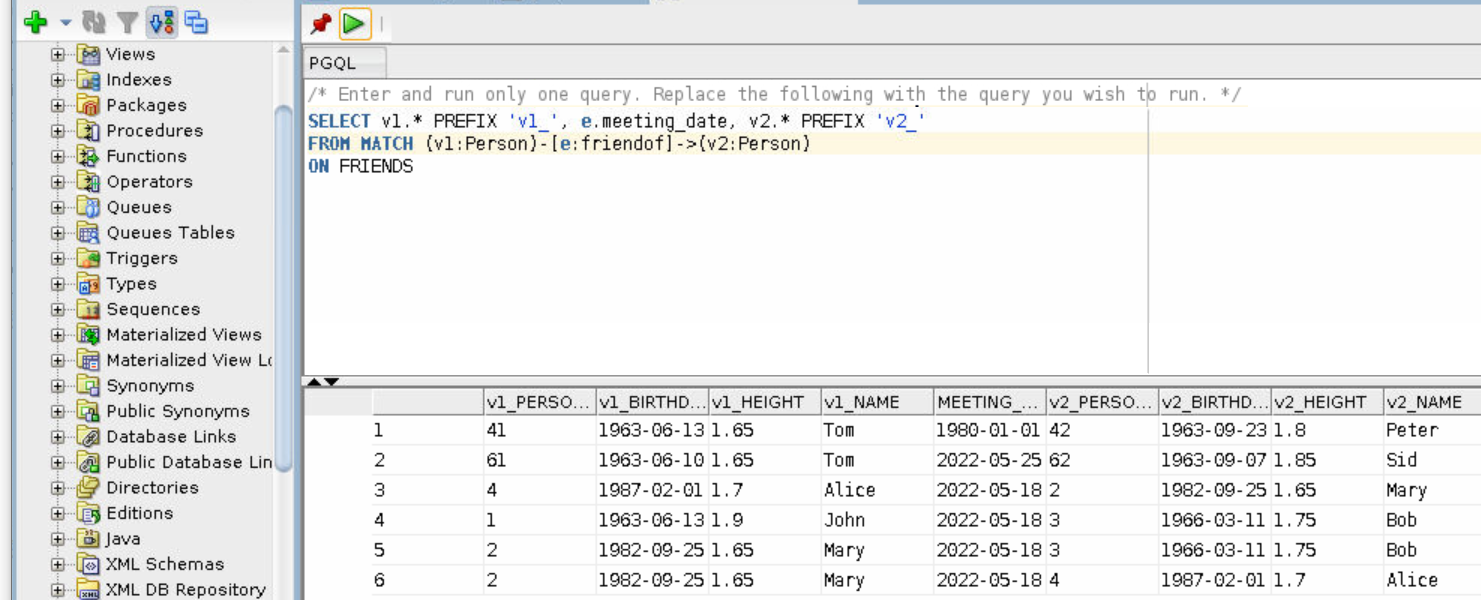Click the Triggers folder icon
The image size is (1481, 600).
(89, 258)
